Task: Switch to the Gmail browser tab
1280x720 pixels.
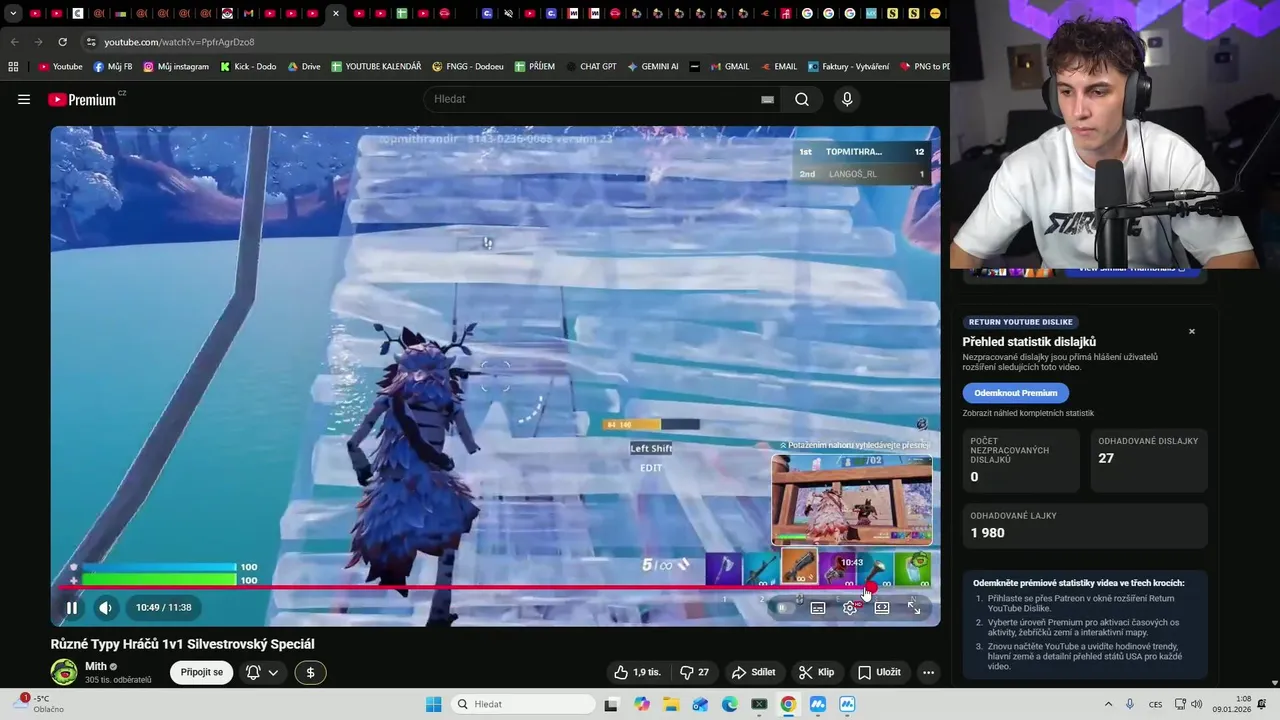Action: [x=247, y=14]
